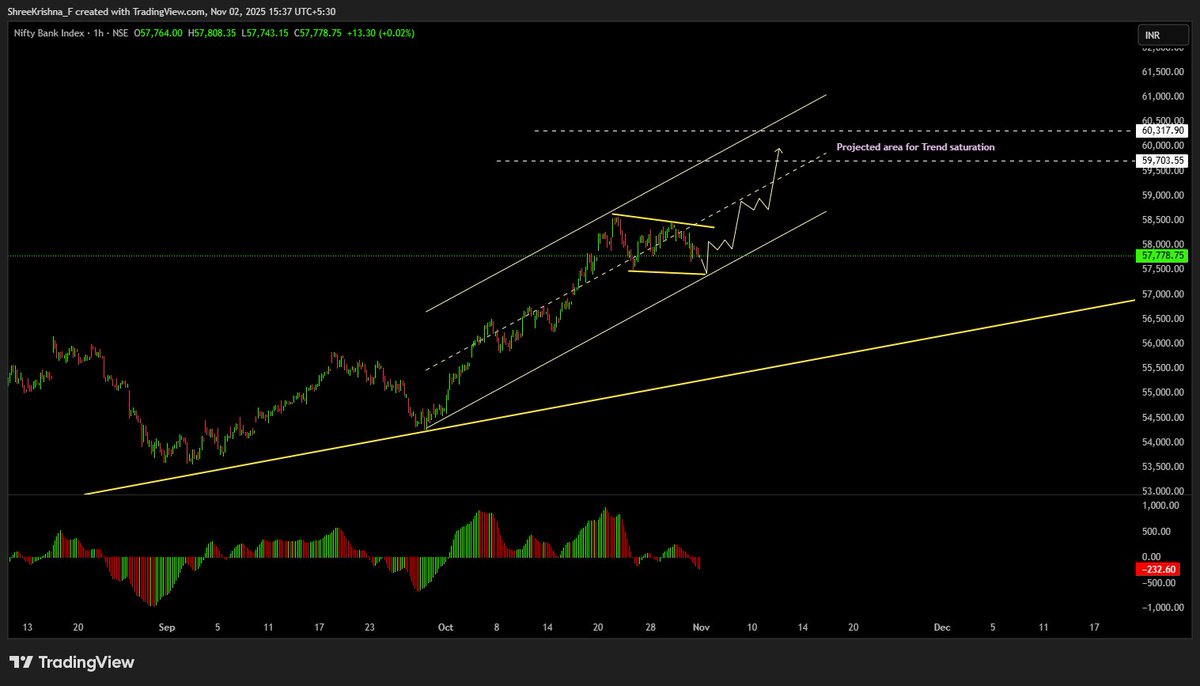Click the 61,500.00 price axis label

pos(1162,72)
